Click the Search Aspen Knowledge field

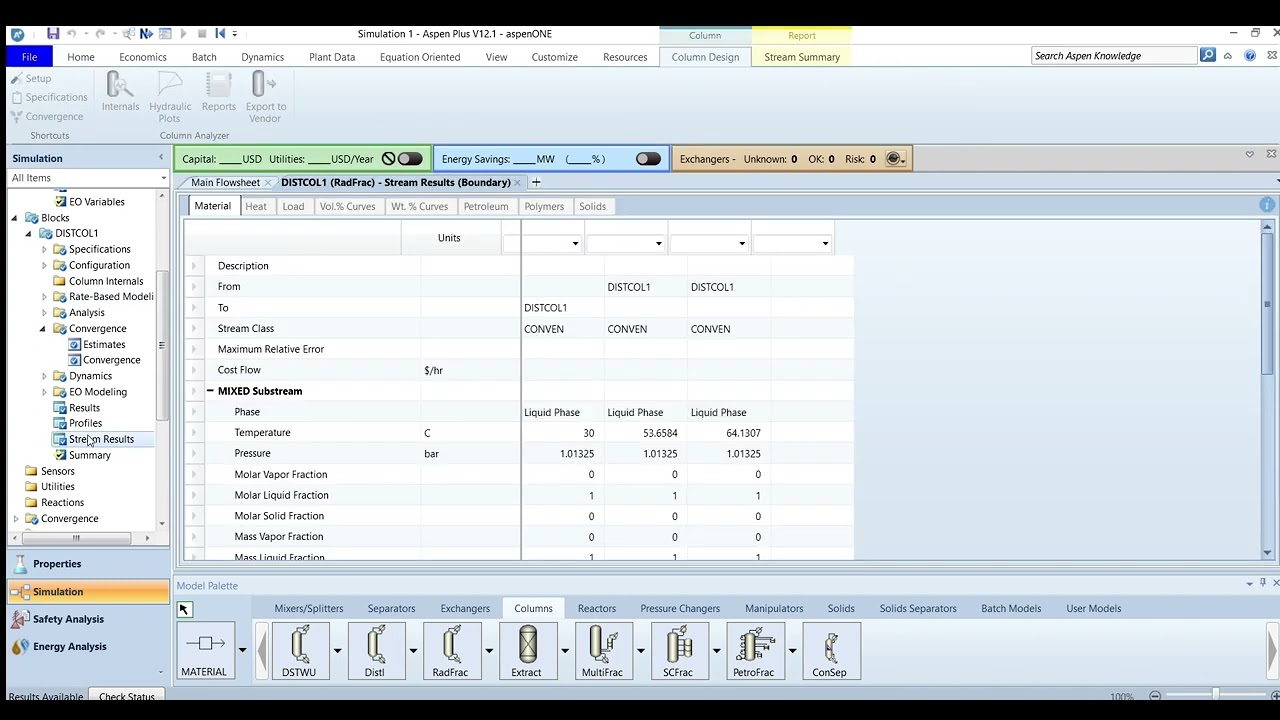1113,56
